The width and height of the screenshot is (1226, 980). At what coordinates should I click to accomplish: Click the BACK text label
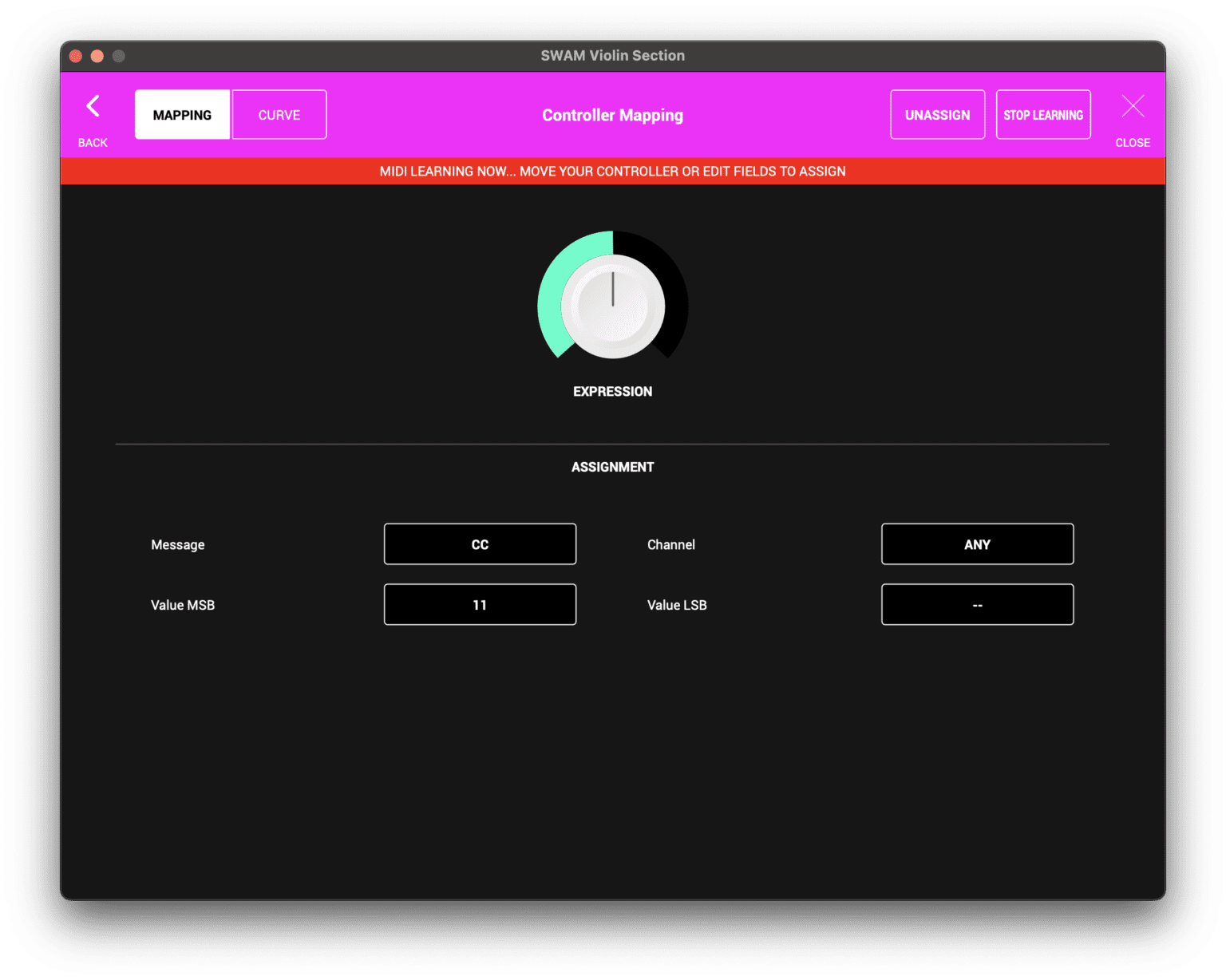point(93,143)
